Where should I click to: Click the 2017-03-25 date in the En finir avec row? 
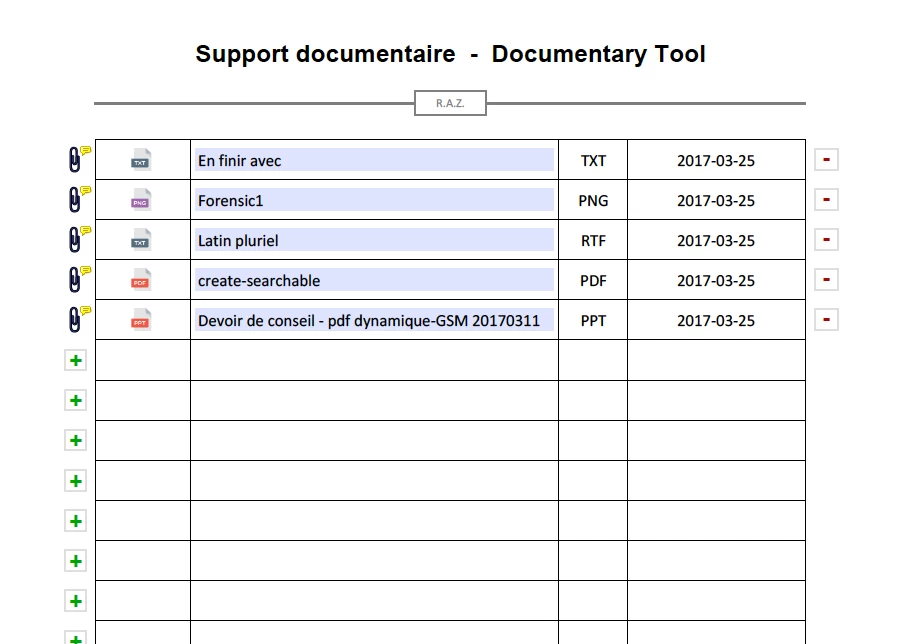pyautogui.click(x=715, y=160)
